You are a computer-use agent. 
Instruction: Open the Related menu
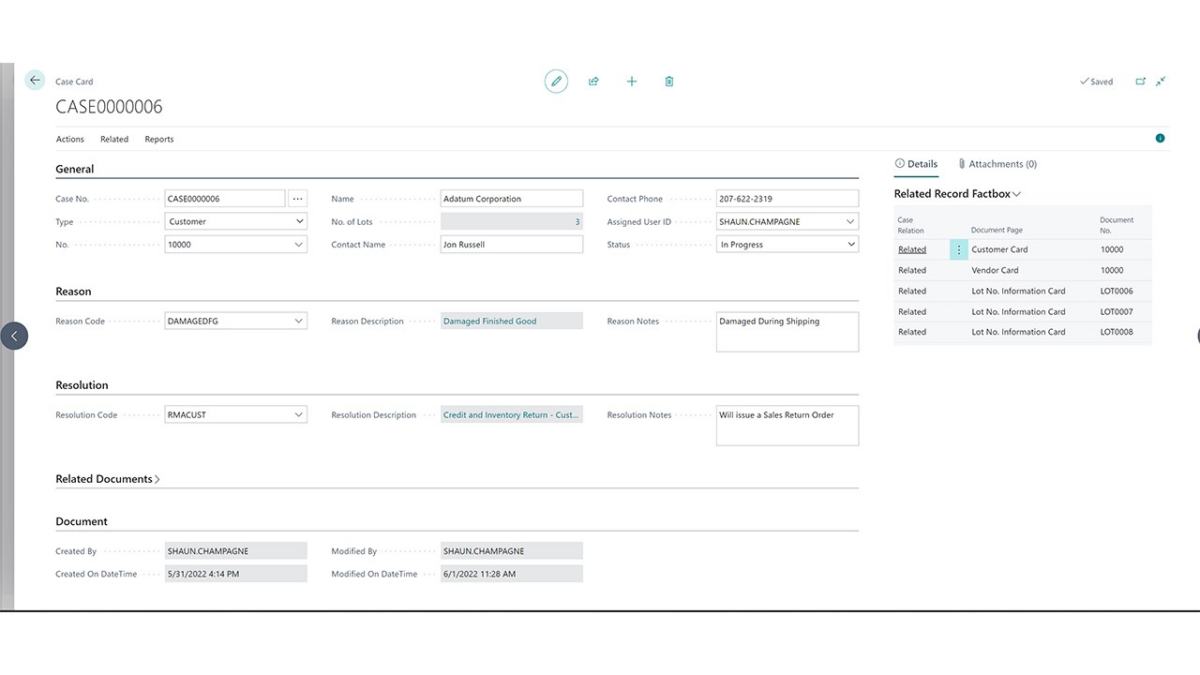click(114, 139)
